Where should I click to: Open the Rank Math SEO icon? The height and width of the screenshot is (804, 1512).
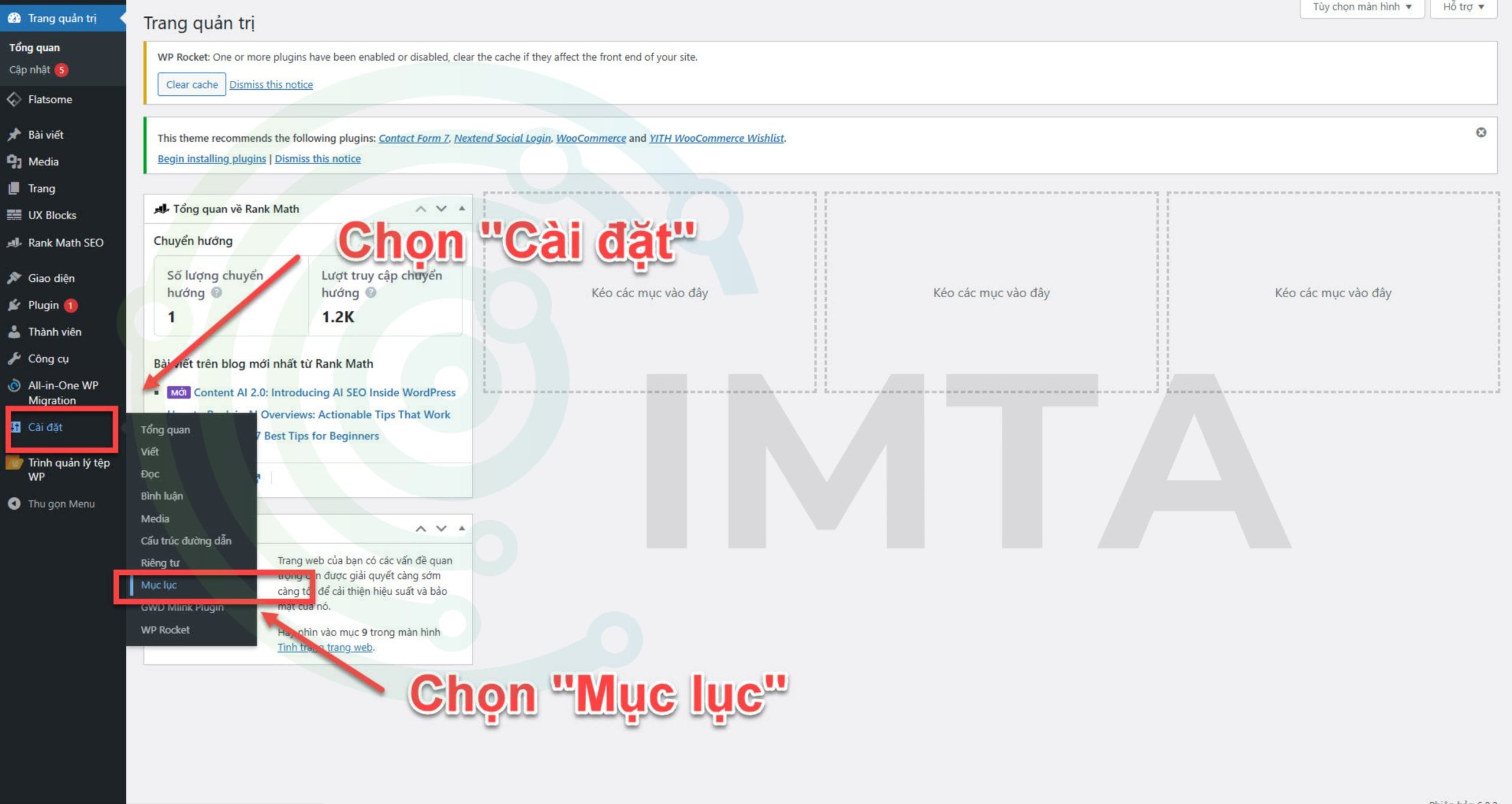tap(14, 242)
